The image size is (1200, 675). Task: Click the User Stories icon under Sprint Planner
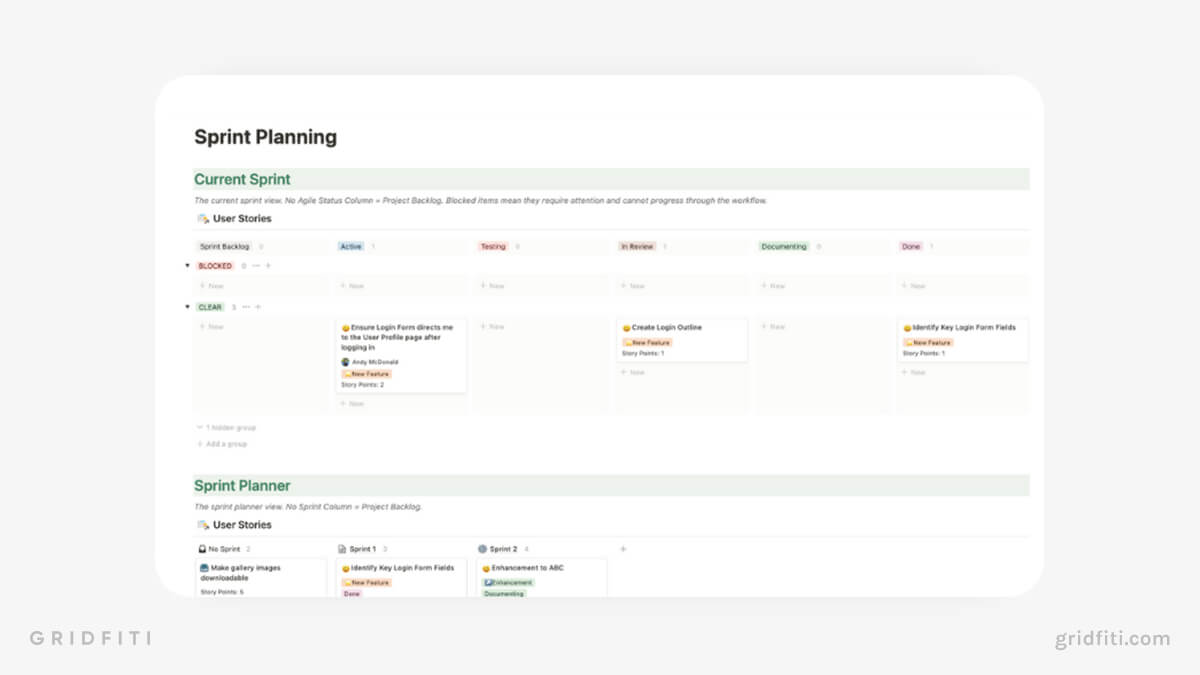point(203,524)
